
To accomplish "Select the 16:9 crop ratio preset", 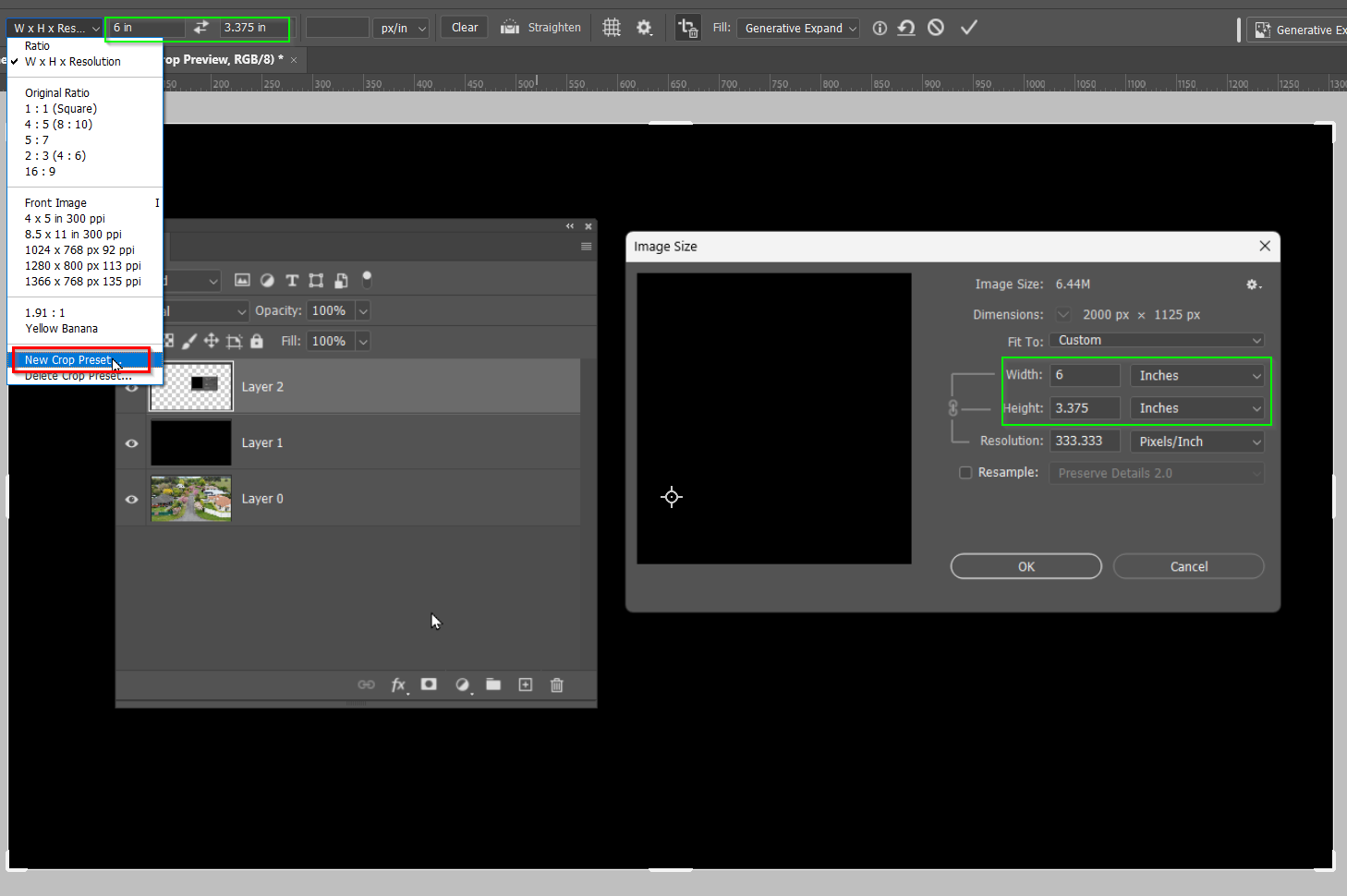I will (x=40, y=171).
